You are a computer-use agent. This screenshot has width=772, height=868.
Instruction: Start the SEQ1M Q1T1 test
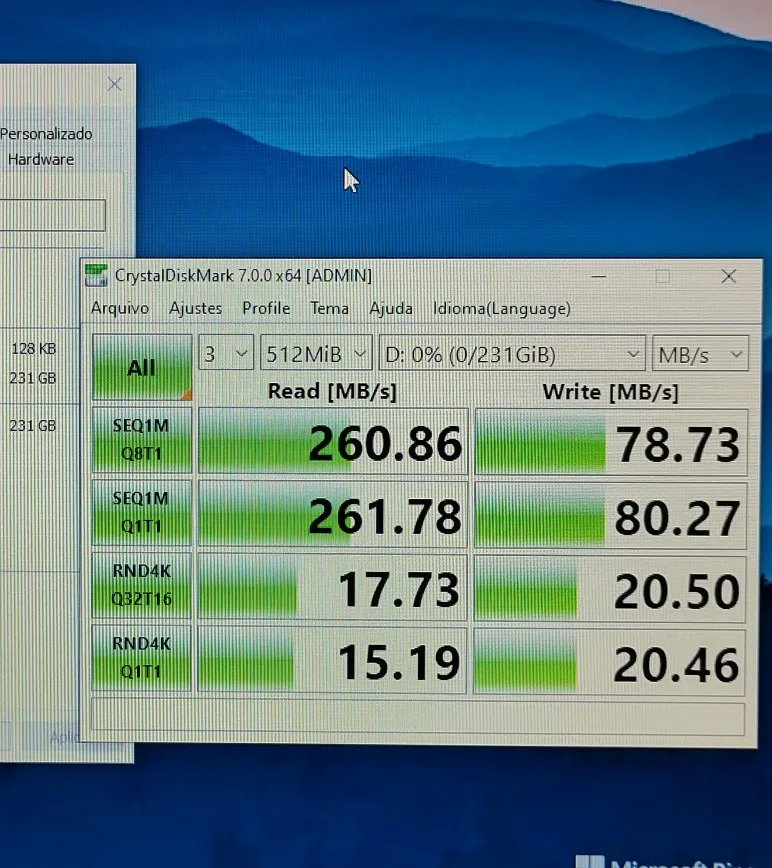point(142,512)
